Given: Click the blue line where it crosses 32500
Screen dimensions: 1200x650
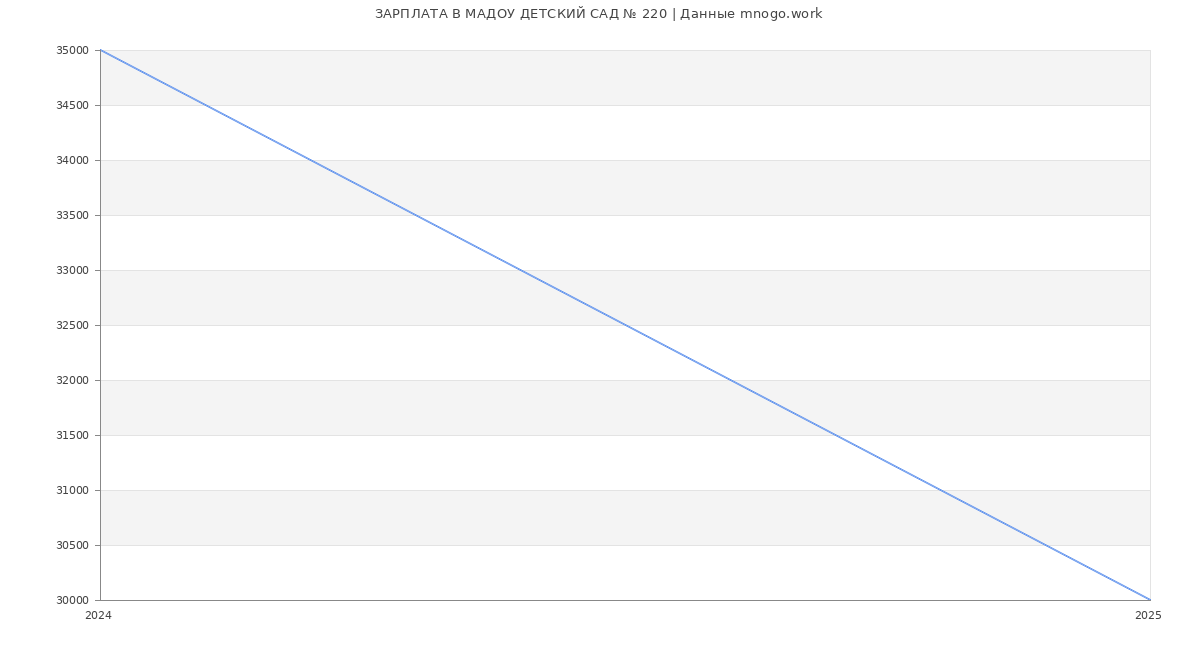Looking at the screenshot, I should [x=625, y=325].
